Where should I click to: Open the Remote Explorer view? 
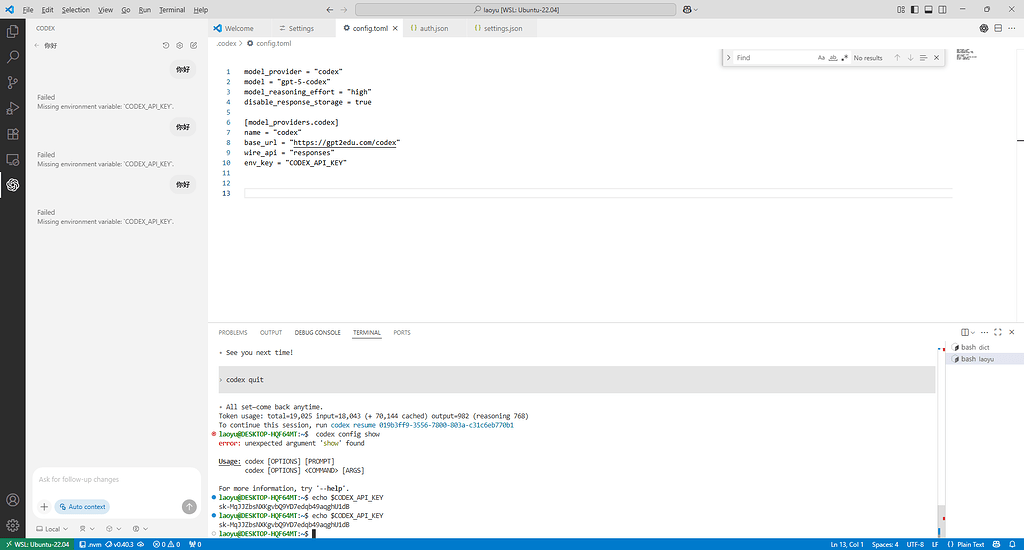click(x=12, y=159)
